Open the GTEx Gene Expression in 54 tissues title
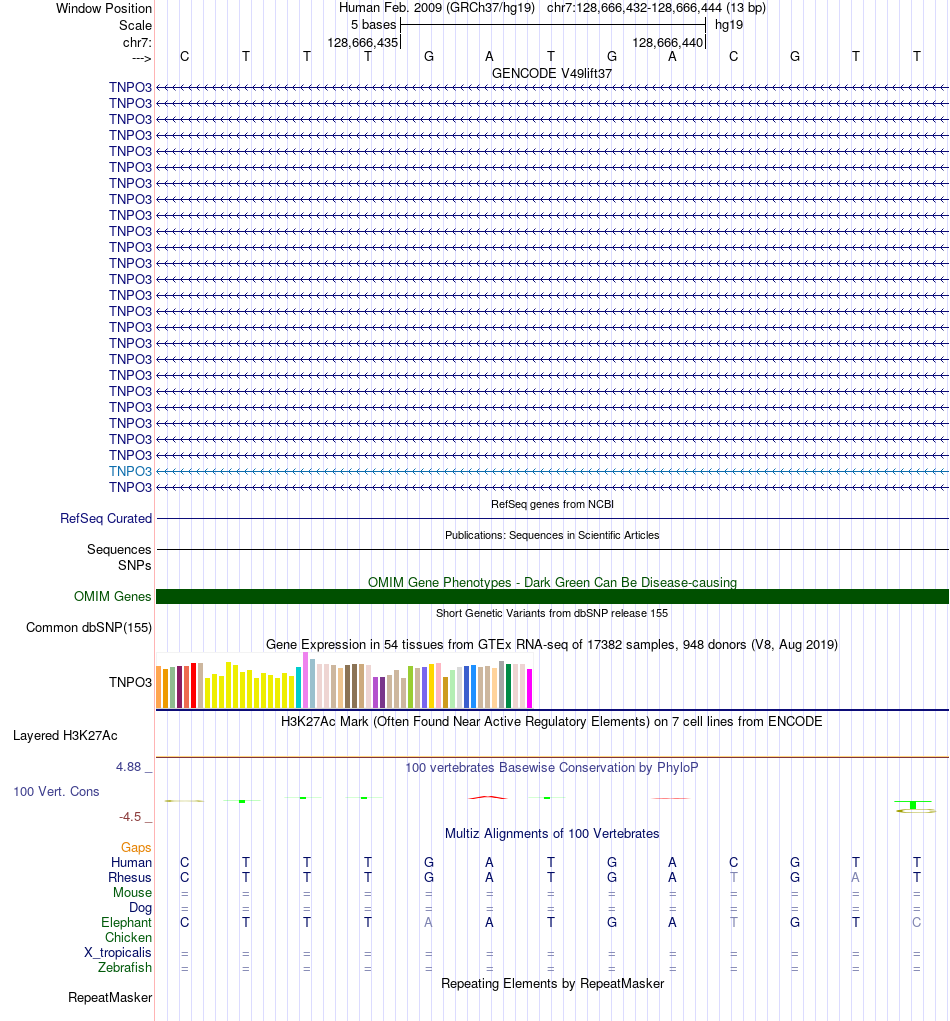Screen dimensions: 950x1021 552,644
